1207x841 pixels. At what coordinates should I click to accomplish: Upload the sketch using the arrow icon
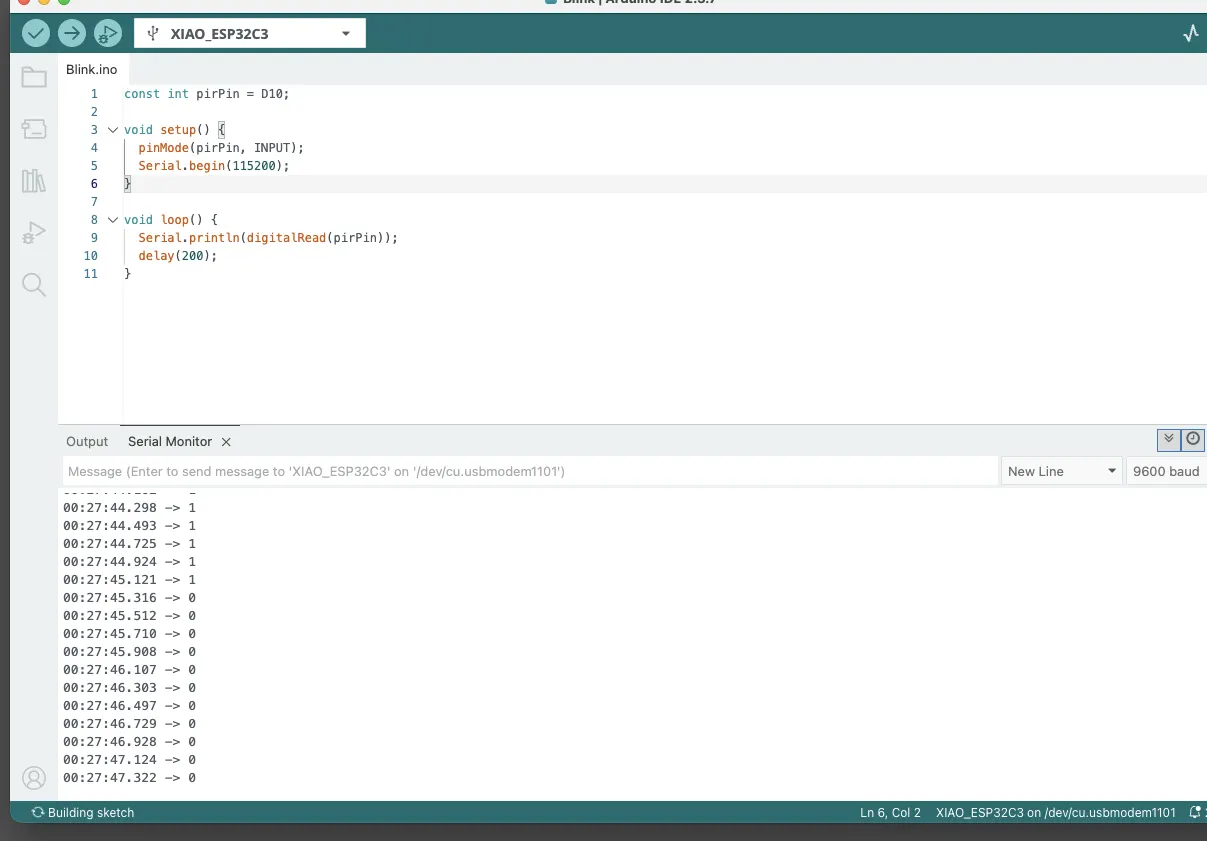71,33
